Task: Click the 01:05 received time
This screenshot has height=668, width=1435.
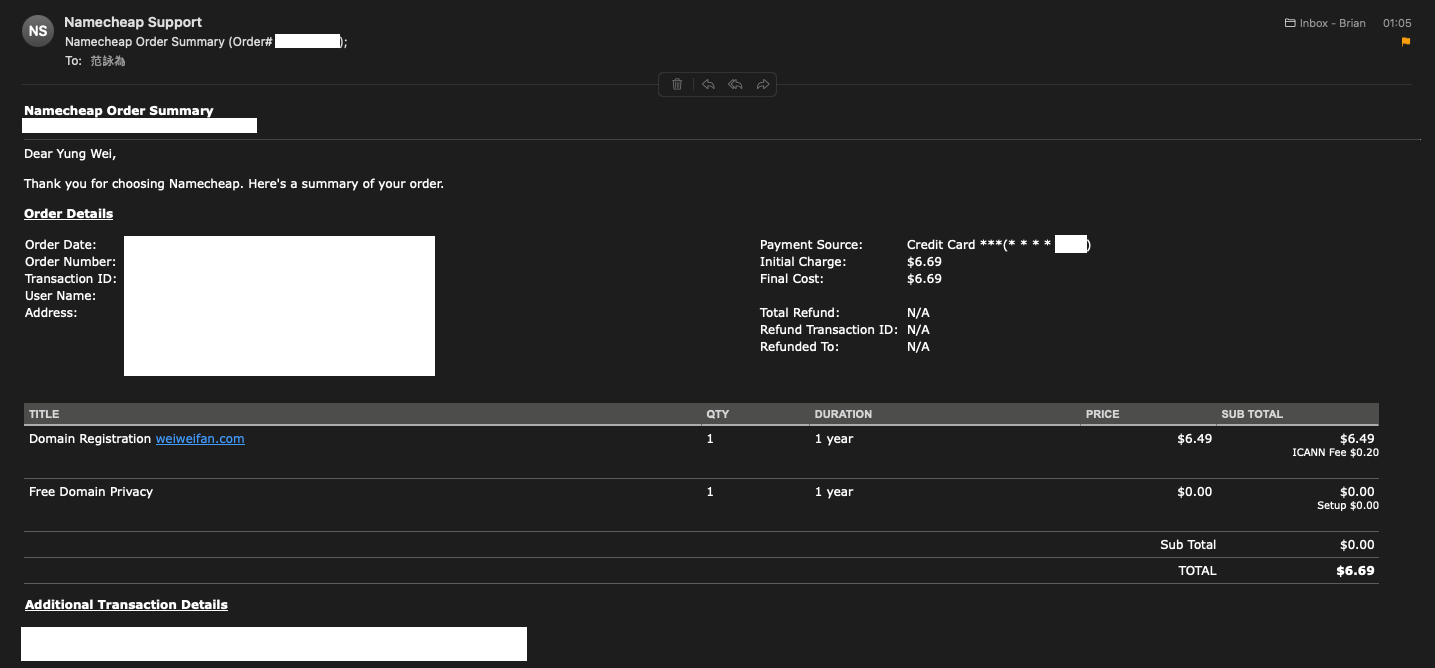Action: [1397, 23]
